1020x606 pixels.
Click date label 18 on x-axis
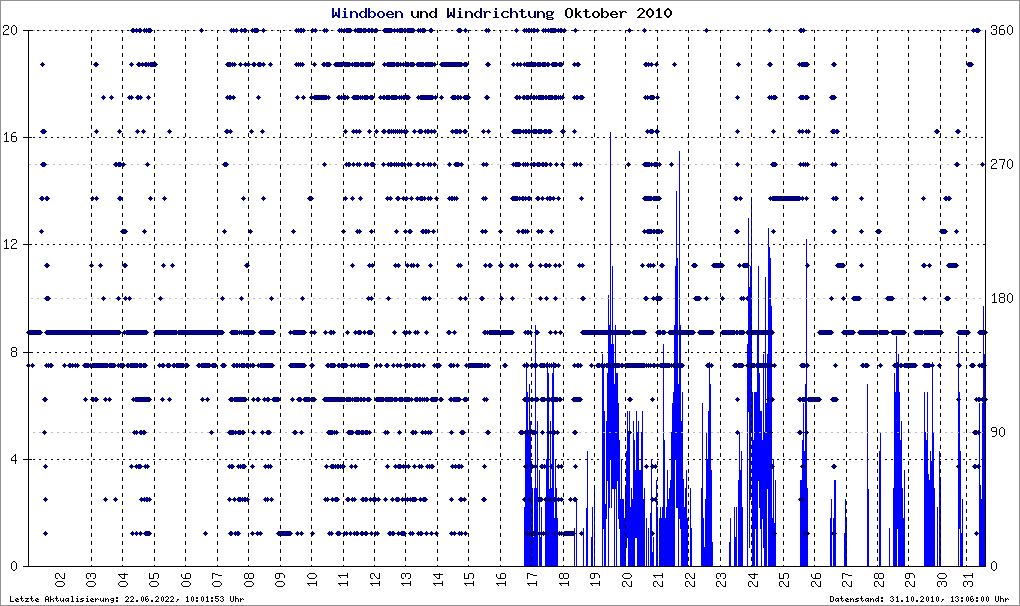tap(564, 579)
